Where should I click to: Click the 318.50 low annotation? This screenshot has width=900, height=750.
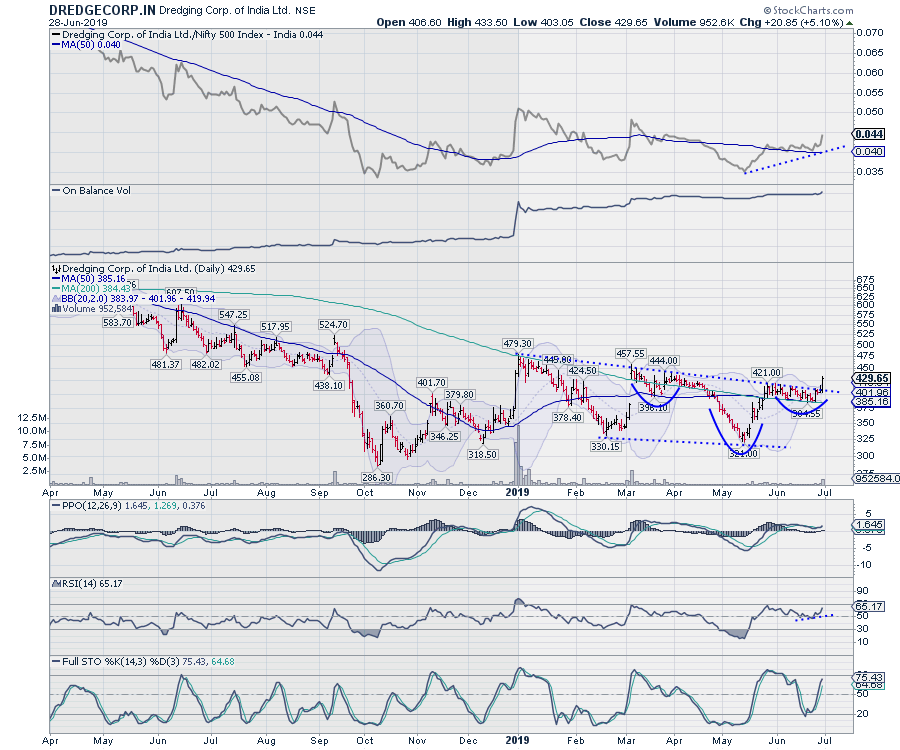[482, 454]
